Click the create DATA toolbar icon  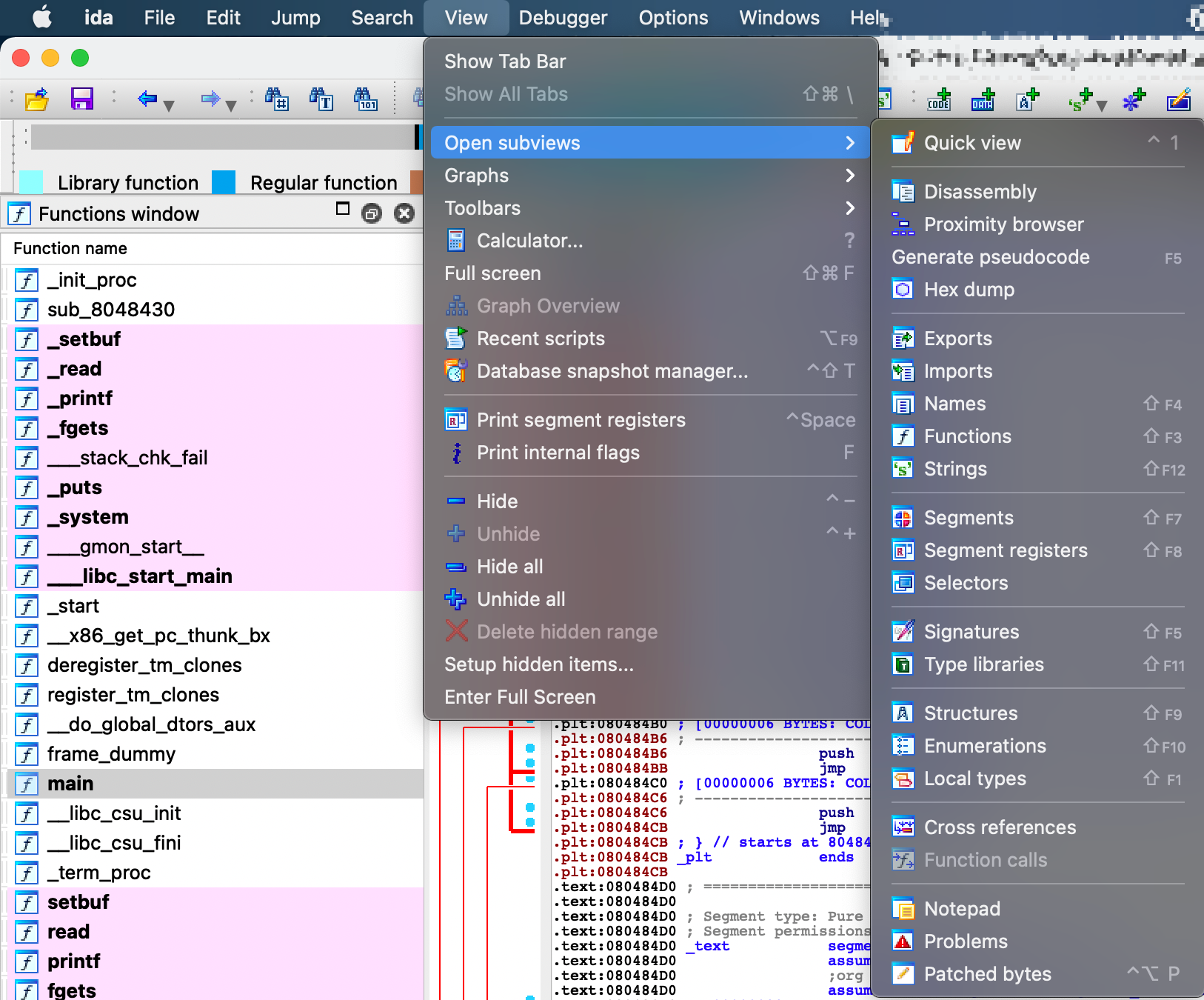point(983,99)
